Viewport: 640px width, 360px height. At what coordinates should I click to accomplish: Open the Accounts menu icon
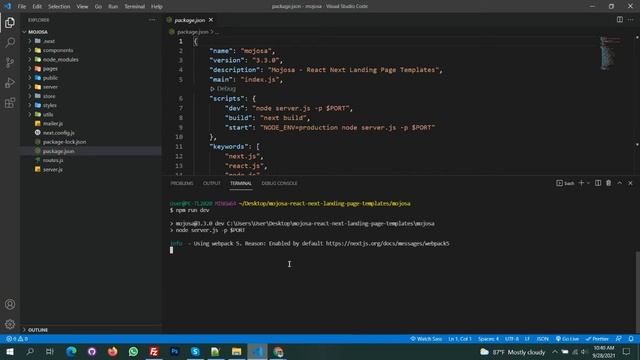point(10,304)
